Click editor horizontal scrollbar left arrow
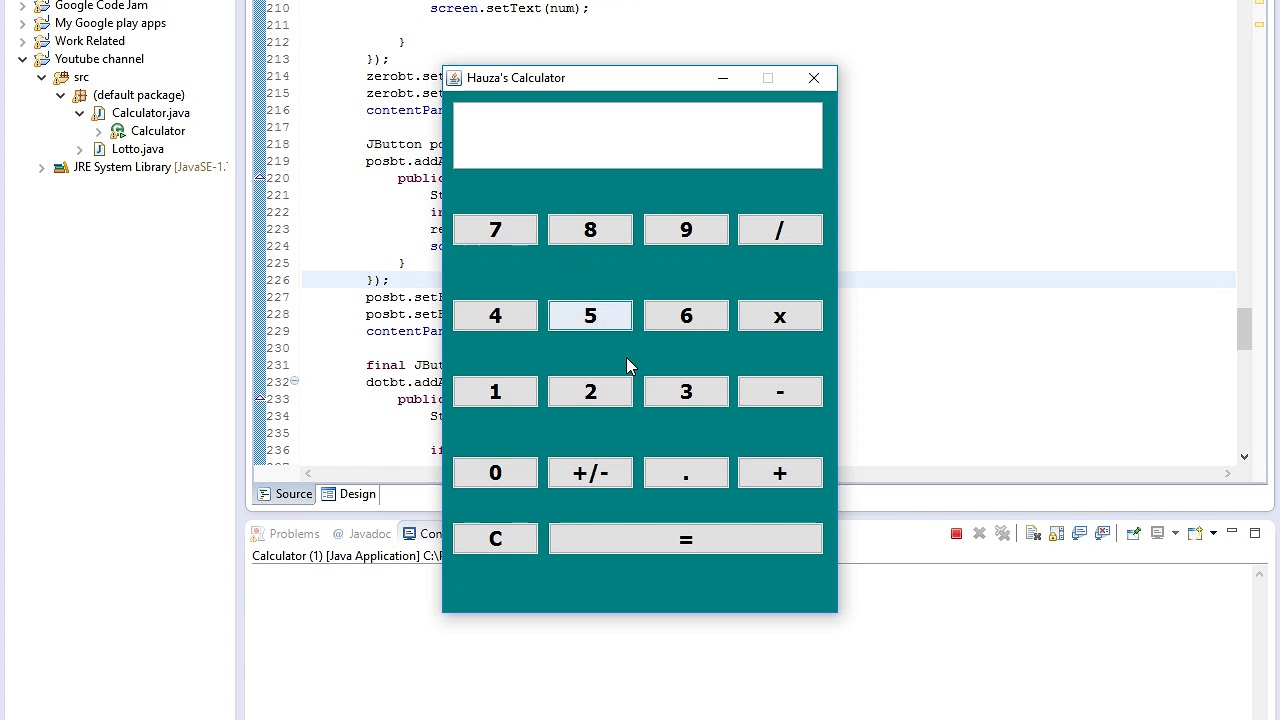The image size is (1280, 720). click(308, 474)
